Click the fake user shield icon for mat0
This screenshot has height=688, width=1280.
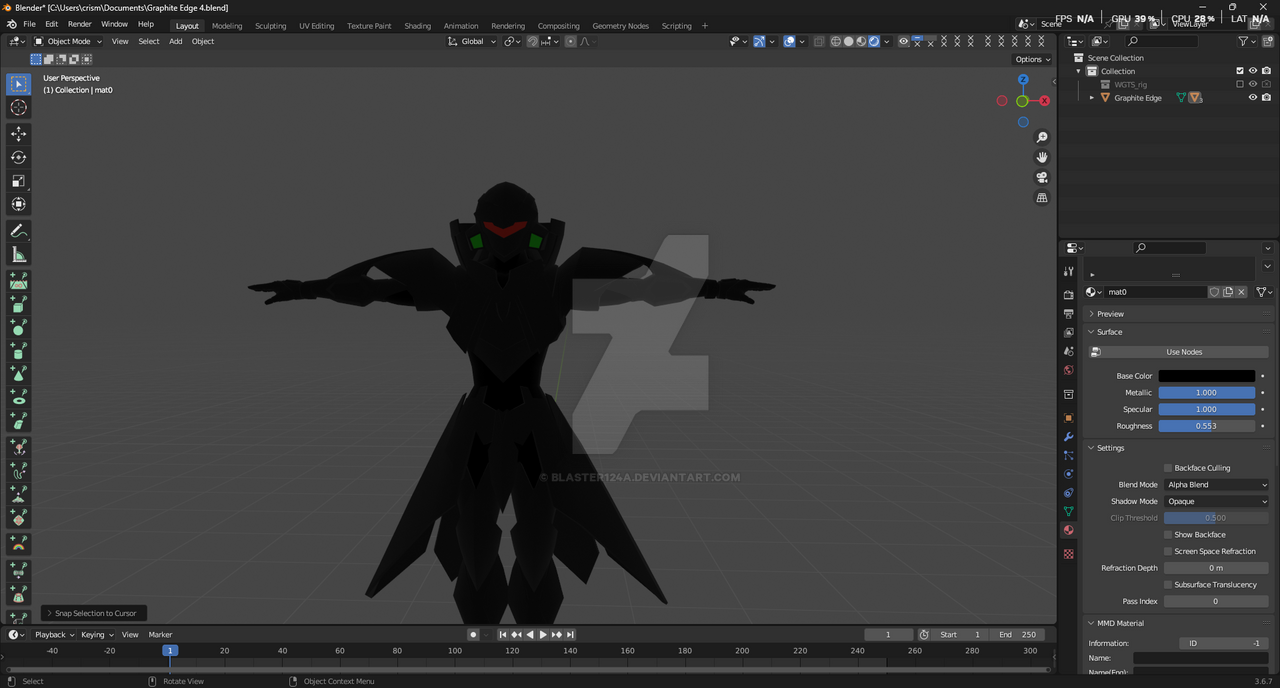pyautogui.click(x=1214, y=292)
